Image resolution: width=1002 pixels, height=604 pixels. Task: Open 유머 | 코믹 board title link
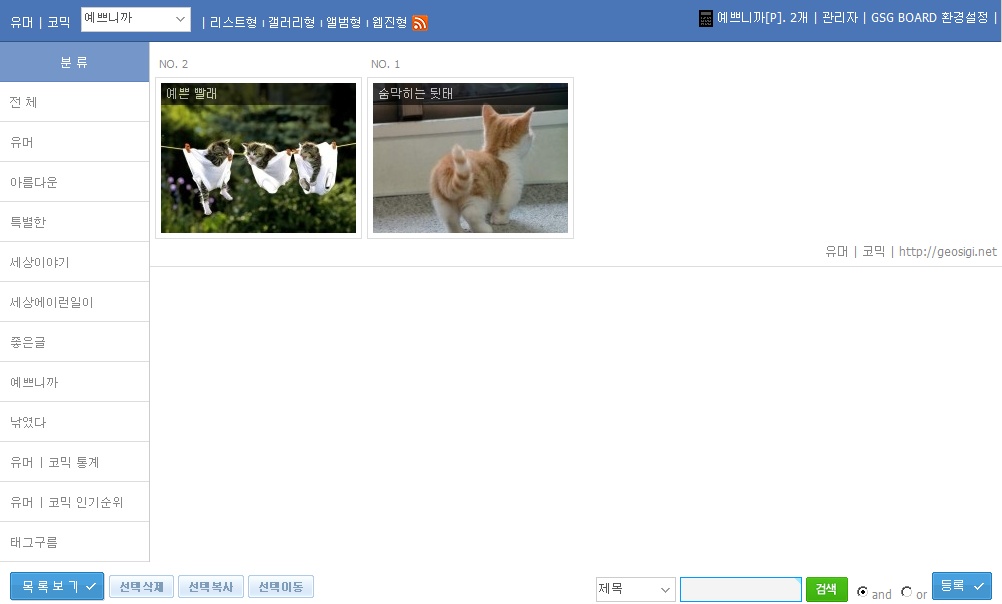(x=40, y=22)
